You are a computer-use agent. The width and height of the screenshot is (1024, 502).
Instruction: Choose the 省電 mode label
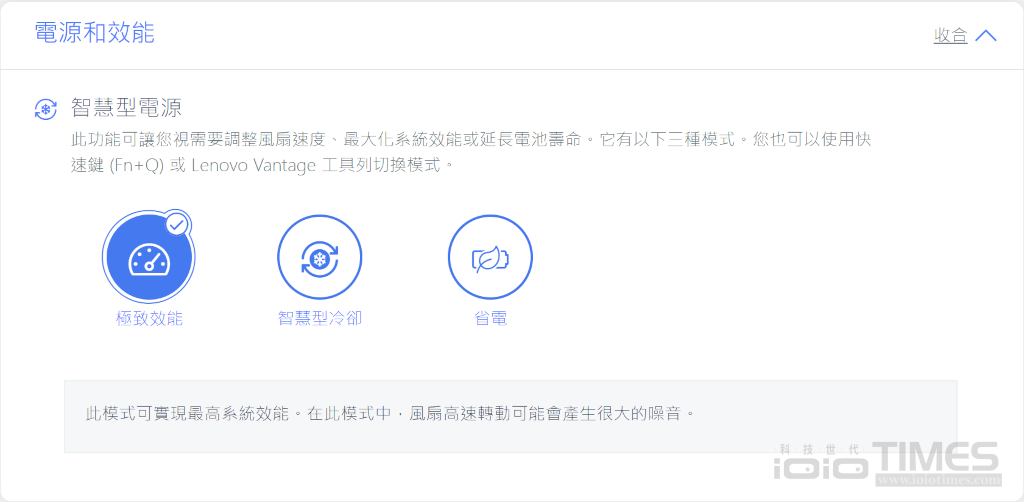(x=490, y=319)
